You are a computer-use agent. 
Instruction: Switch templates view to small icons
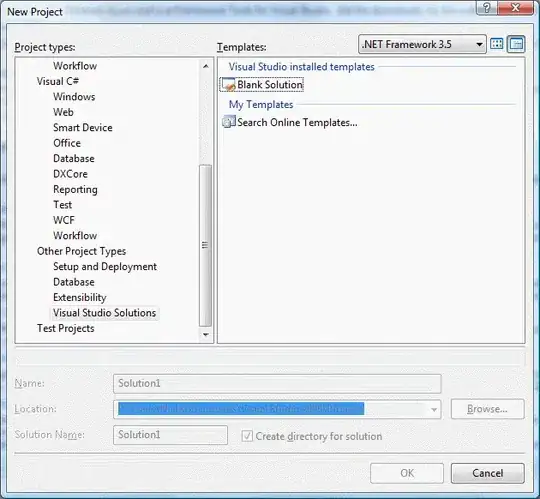[516, 44]
